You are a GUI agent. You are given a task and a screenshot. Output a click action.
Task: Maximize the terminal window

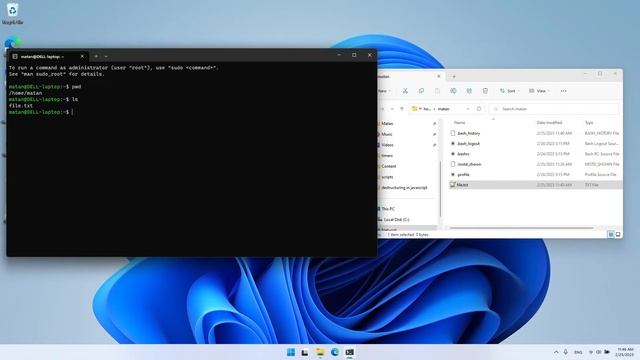click(354, 55)
